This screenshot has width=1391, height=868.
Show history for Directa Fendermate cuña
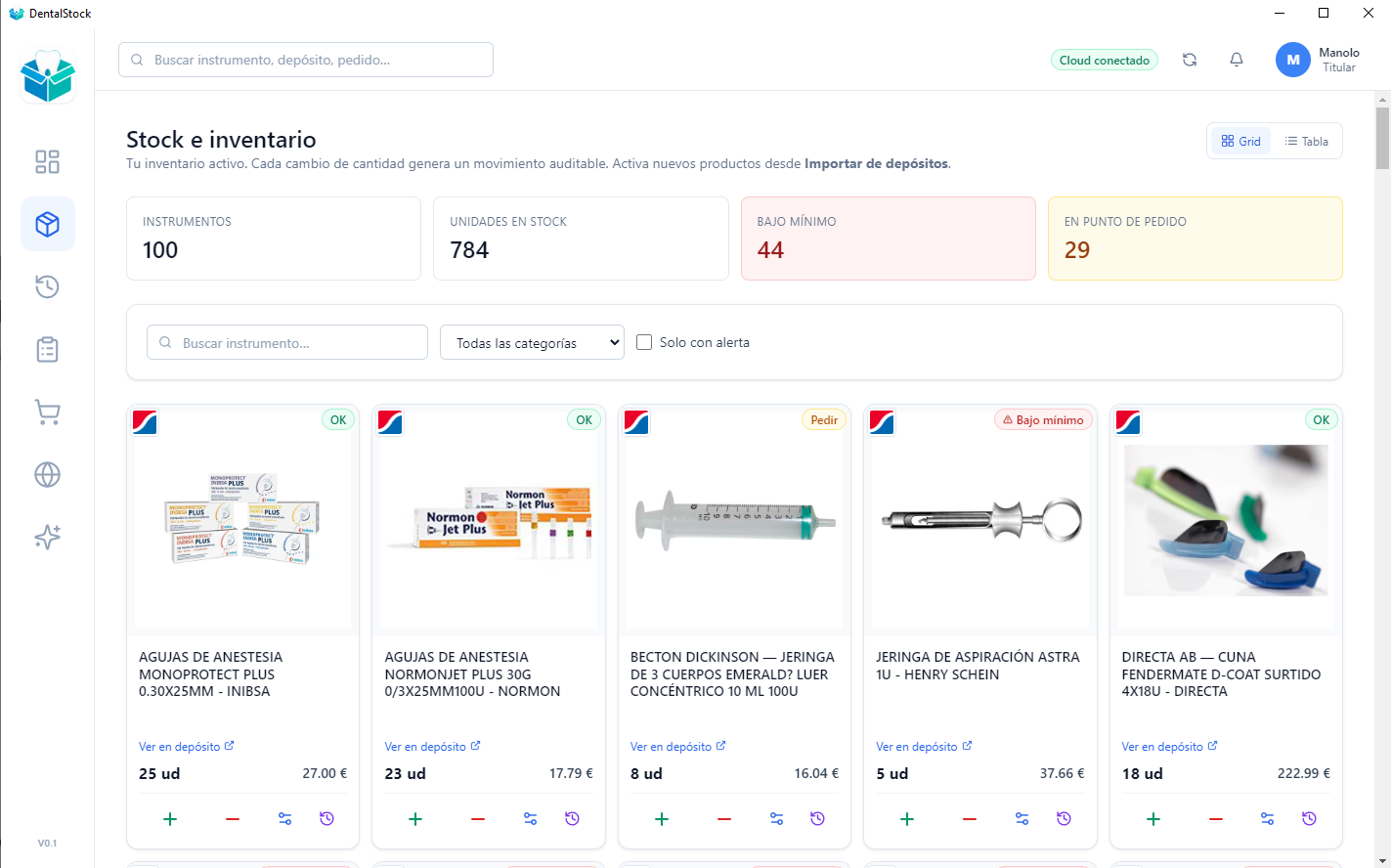(1309, 819)
